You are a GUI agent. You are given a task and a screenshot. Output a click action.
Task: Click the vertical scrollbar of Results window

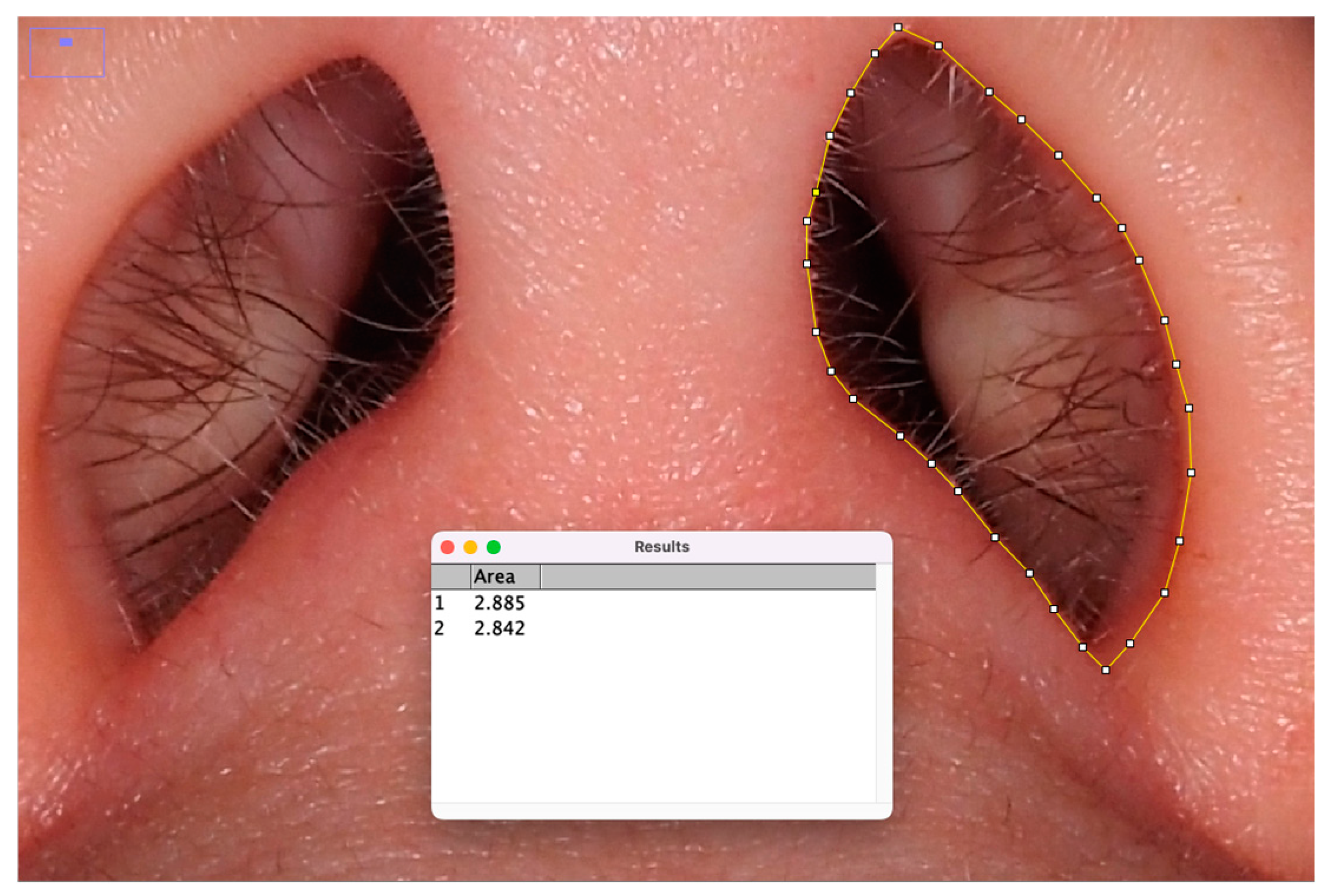[883, 684]
